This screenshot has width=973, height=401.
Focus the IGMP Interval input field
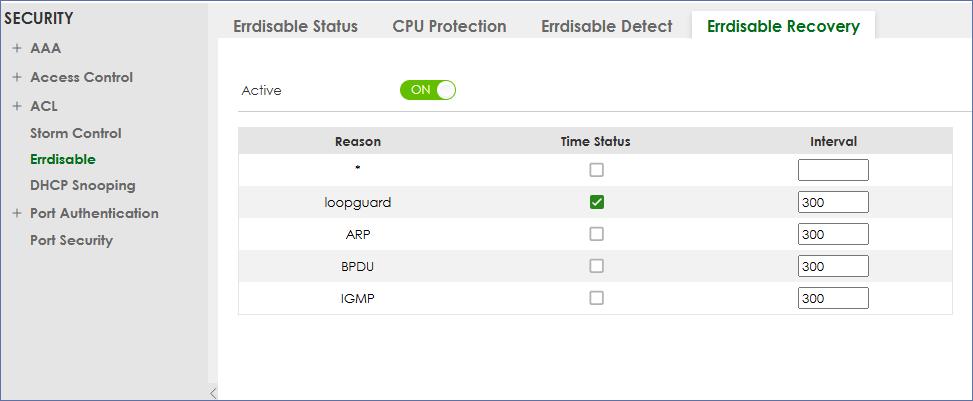pos(833,298)
